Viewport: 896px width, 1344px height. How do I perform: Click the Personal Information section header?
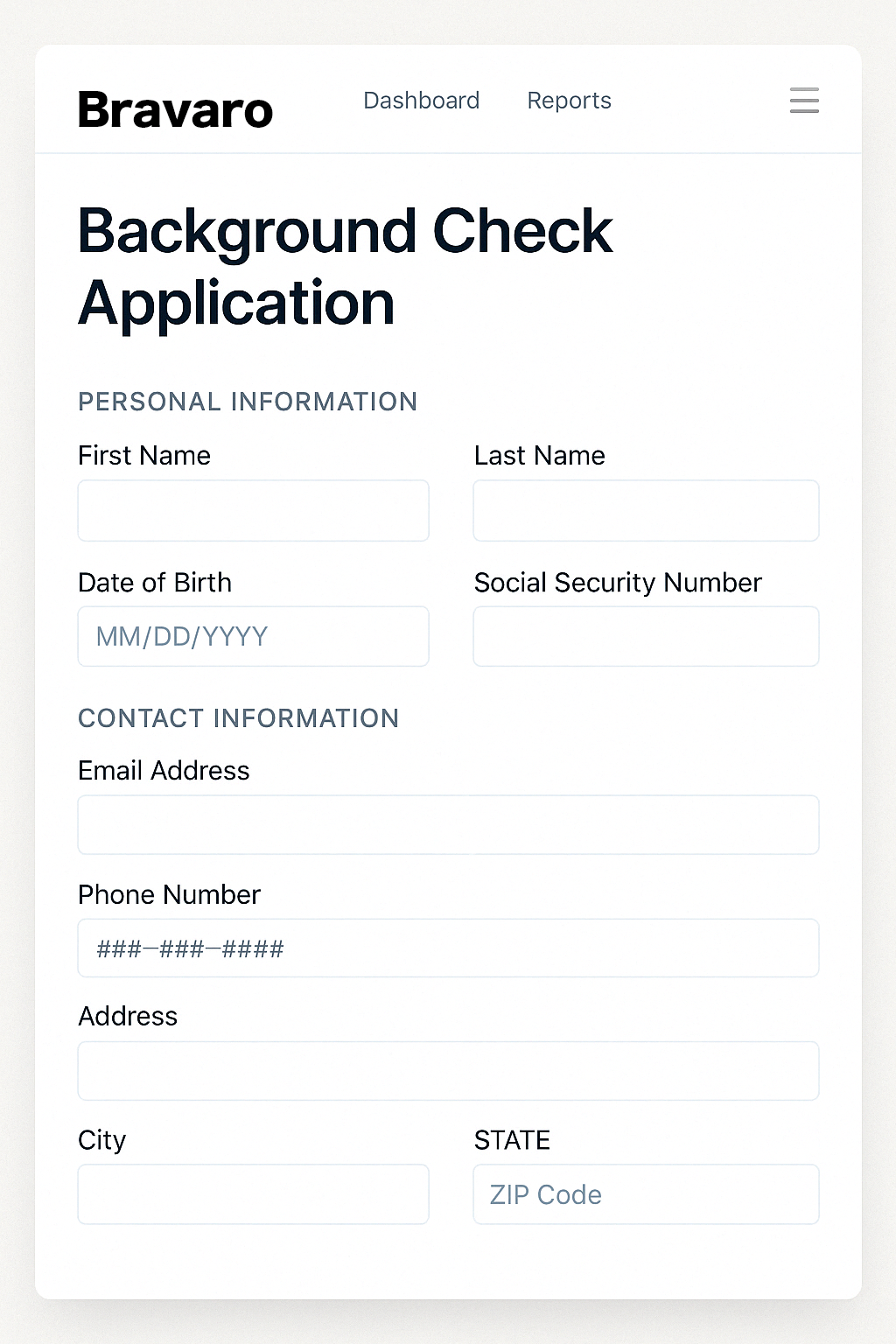248,402
